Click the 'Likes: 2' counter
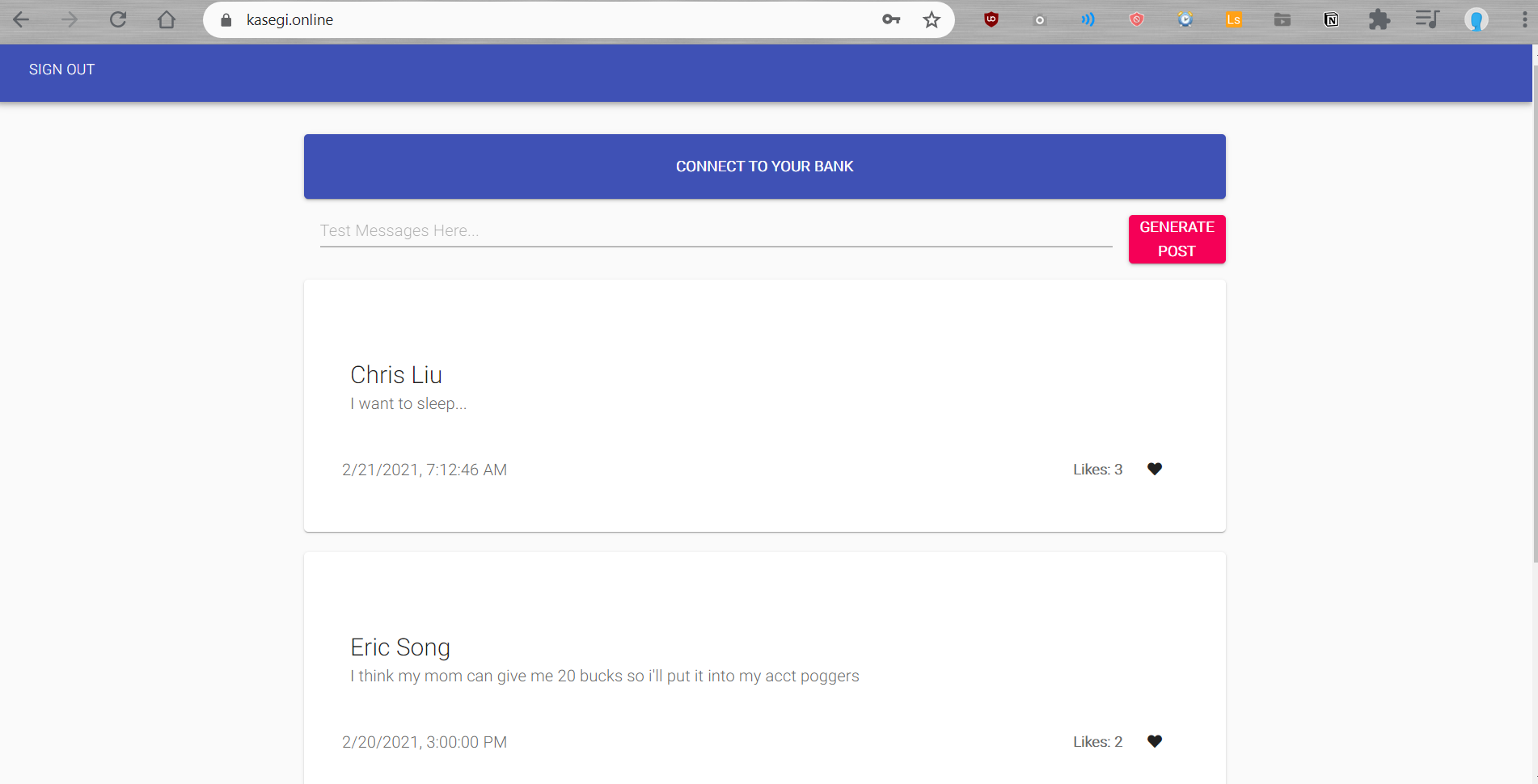 1098,742
